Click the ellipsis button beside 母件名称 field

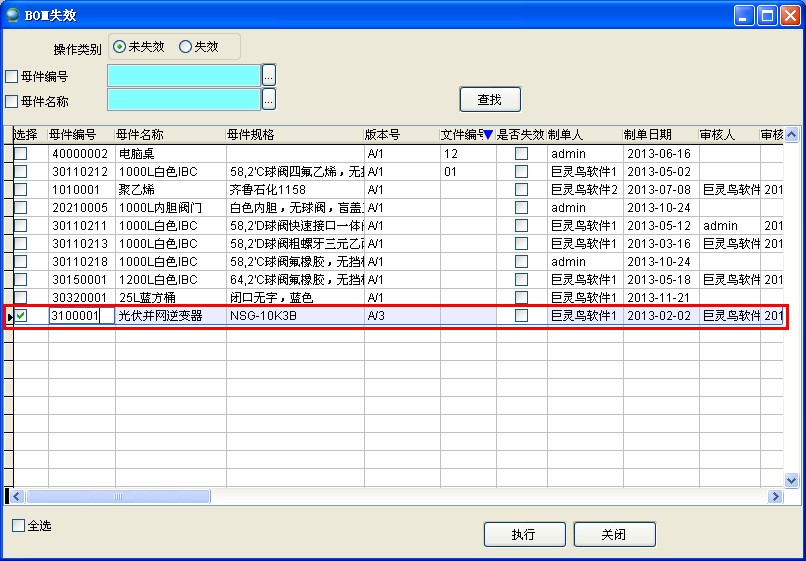(268, 99)
